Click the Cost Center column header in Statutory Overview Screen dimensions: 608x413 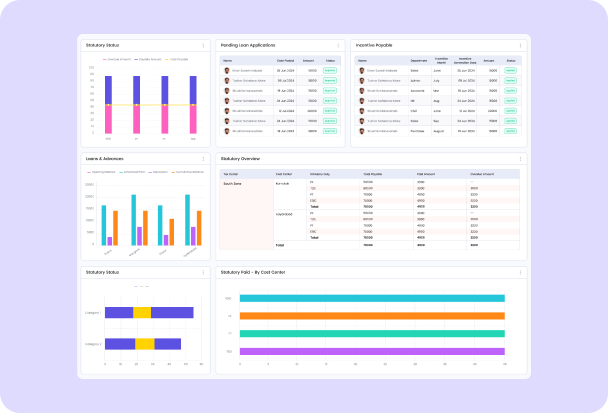[284, 173]
